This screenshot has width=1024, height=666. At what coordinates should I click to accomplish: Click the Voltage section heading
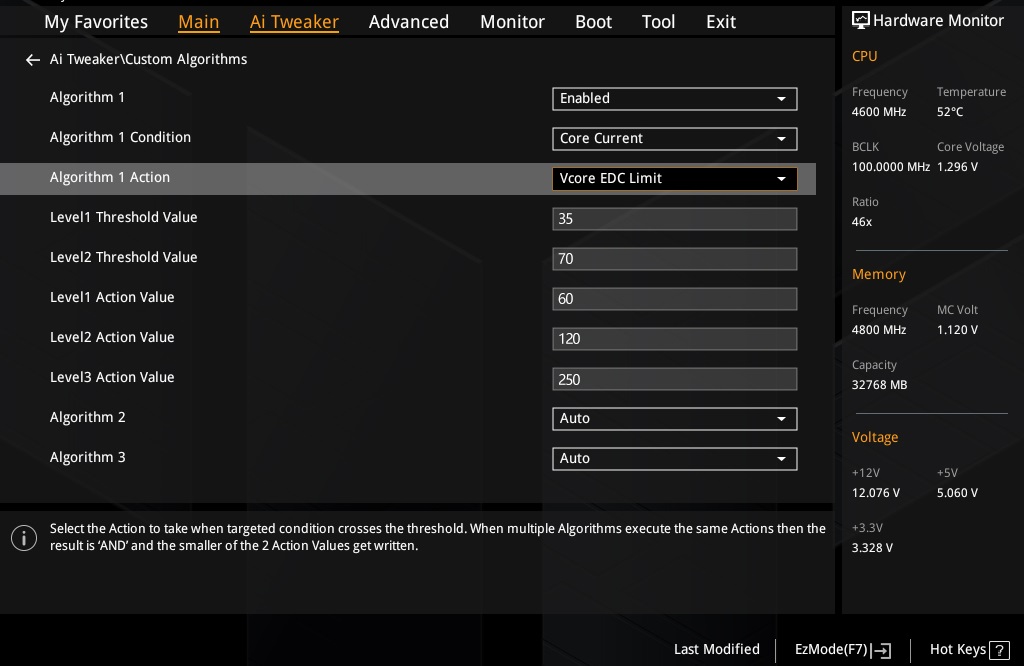(x=874, y=437)
